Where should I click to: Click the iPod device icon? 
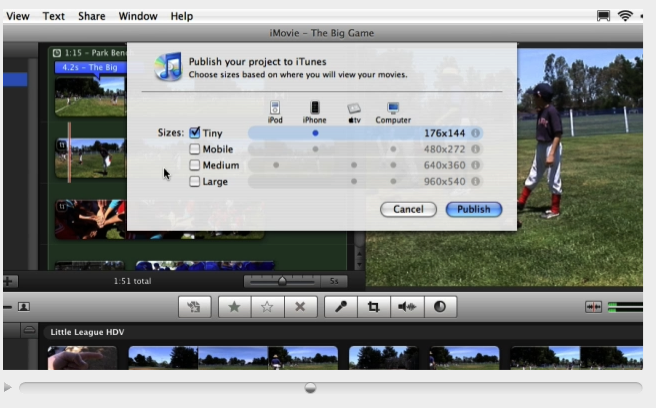tap(275, 108)
